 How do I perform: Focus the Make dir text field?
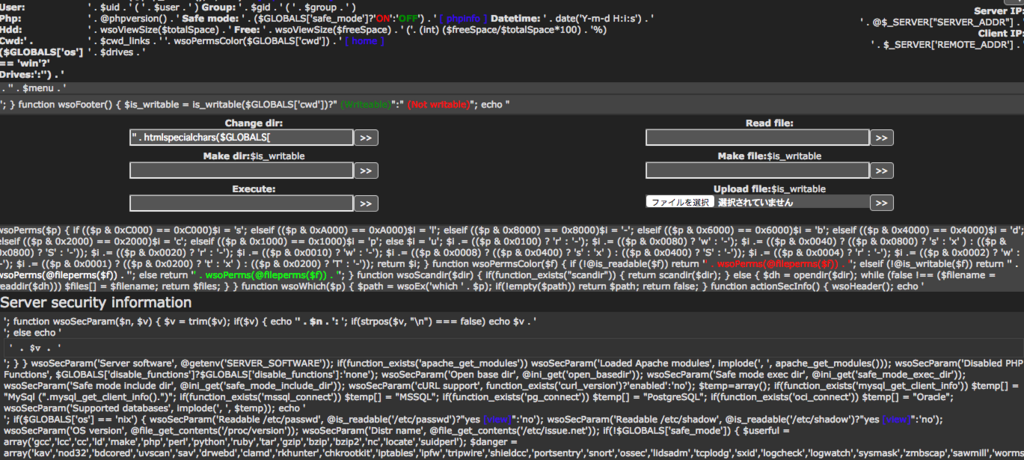pos(242,171)
